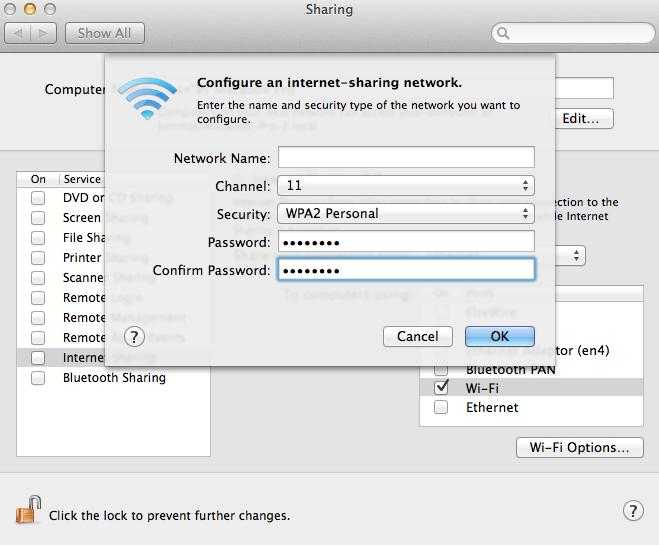The image size is (659, 545).
Task: Select the Bluetooth Sharing service row
Action: pyautogui.click(x=113, y=378)
